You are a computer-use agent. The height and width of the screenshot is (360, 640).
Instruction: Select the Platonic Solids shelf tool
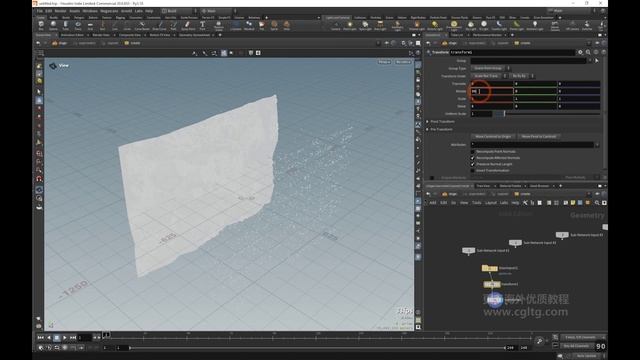[219, 25]
